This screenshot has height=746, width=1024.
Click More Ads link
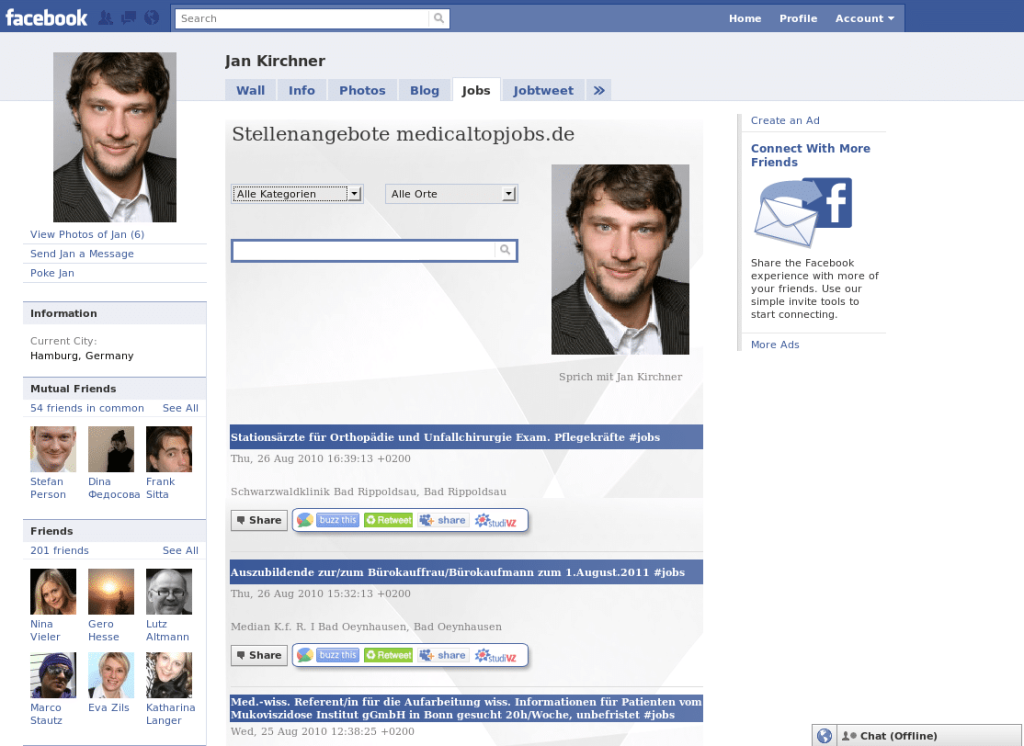(775, 345)
